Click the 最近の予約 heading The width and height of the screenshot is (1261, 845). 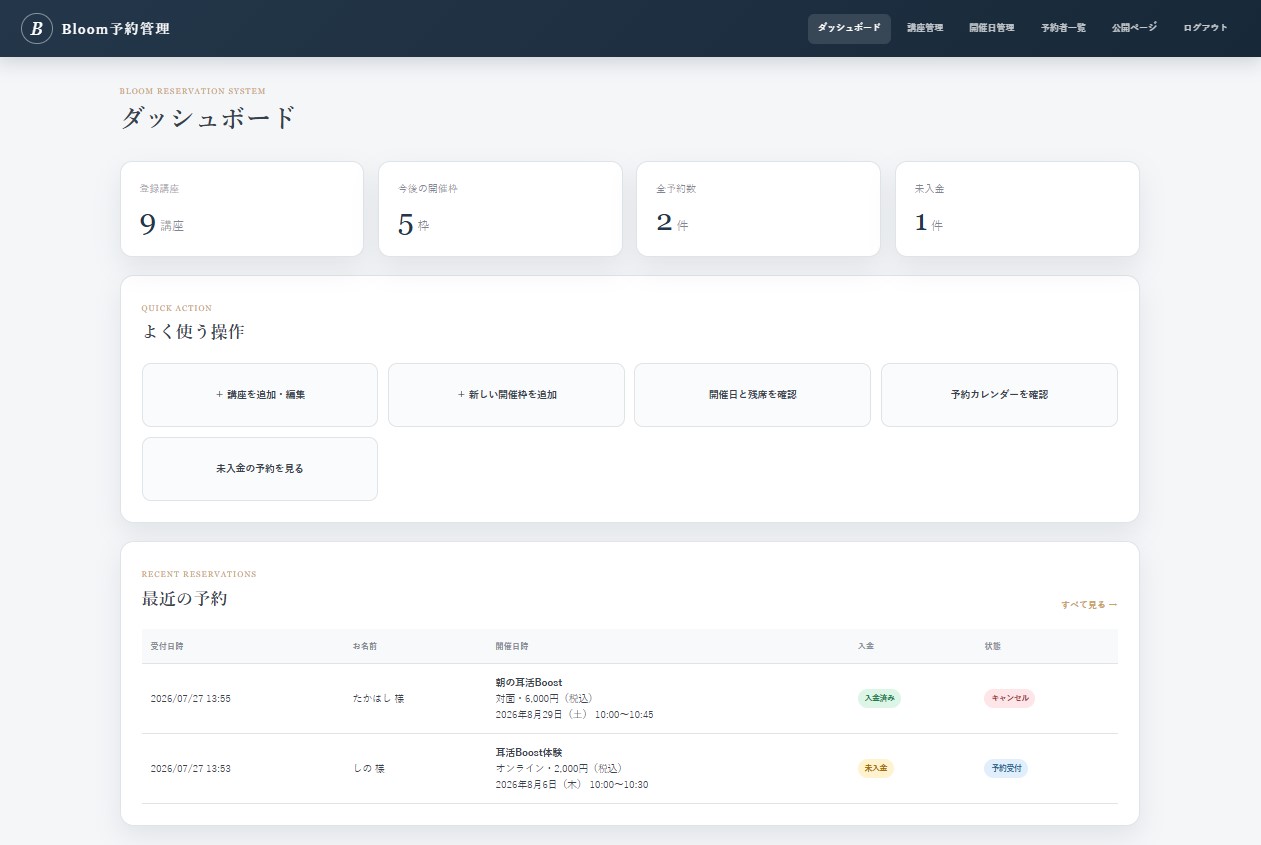coord(185,599)
